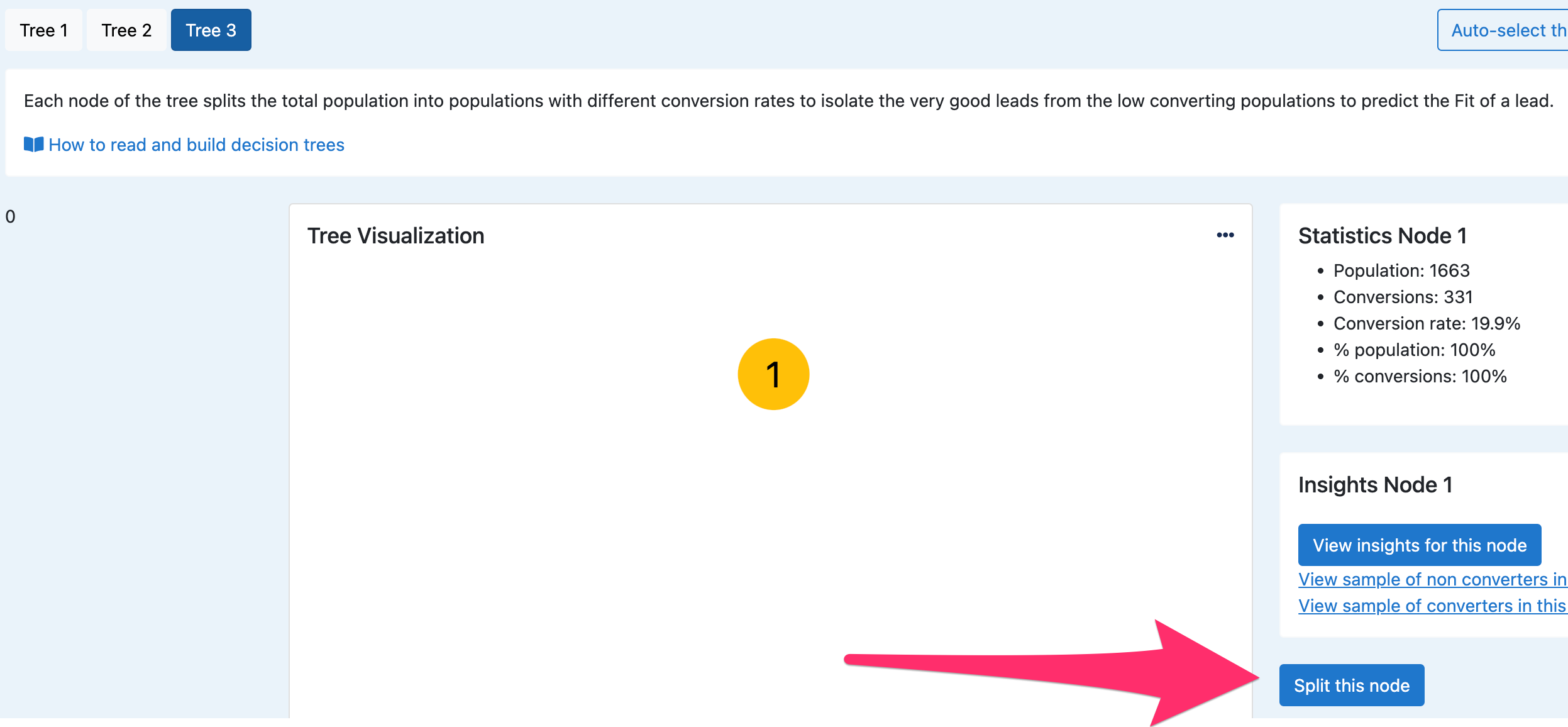
Task: Click the Tree Visualization heading
Action: pos(395,236)
